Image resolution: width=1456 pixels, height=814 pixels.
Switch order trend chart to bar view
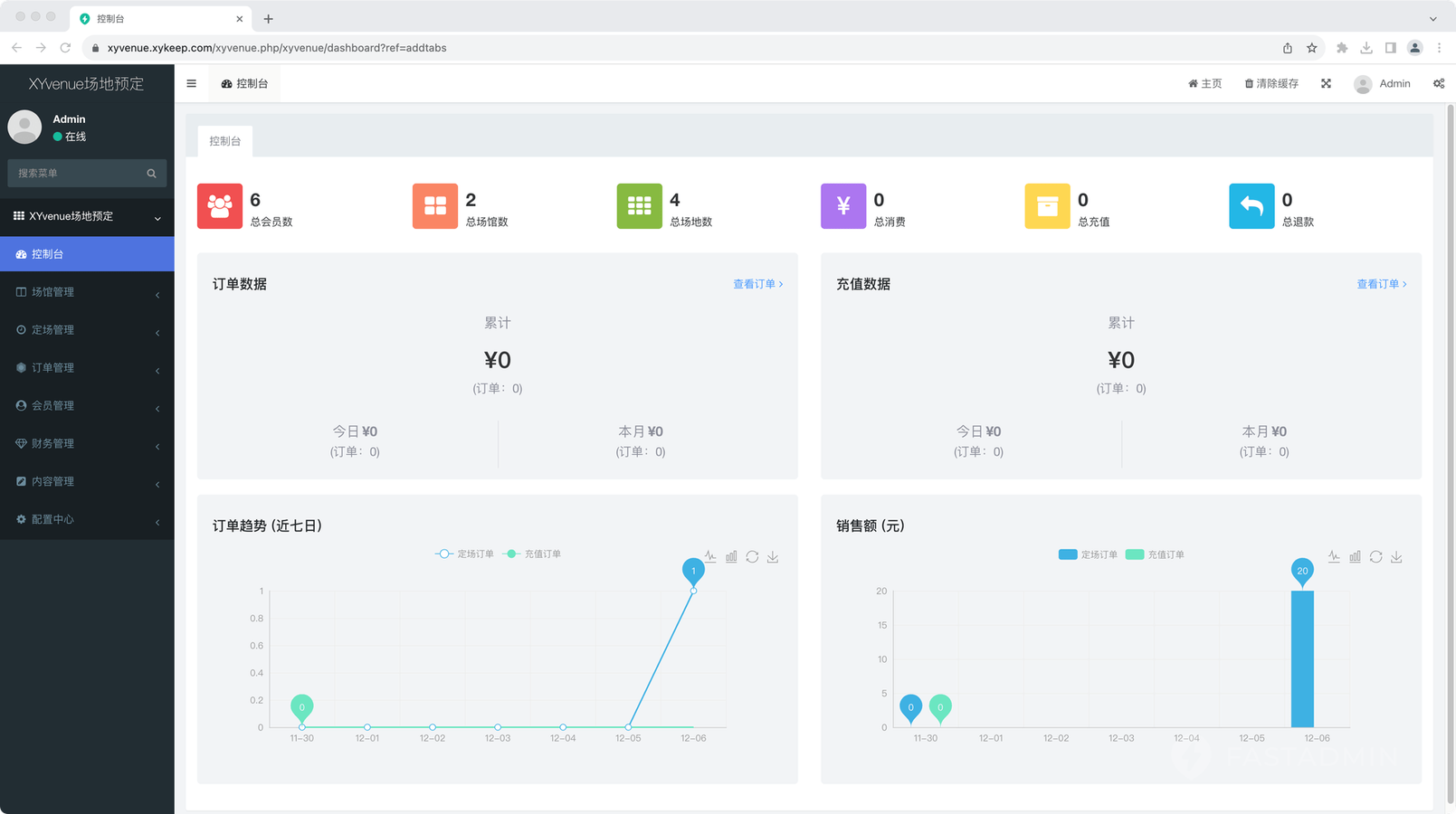coord(731,557)
